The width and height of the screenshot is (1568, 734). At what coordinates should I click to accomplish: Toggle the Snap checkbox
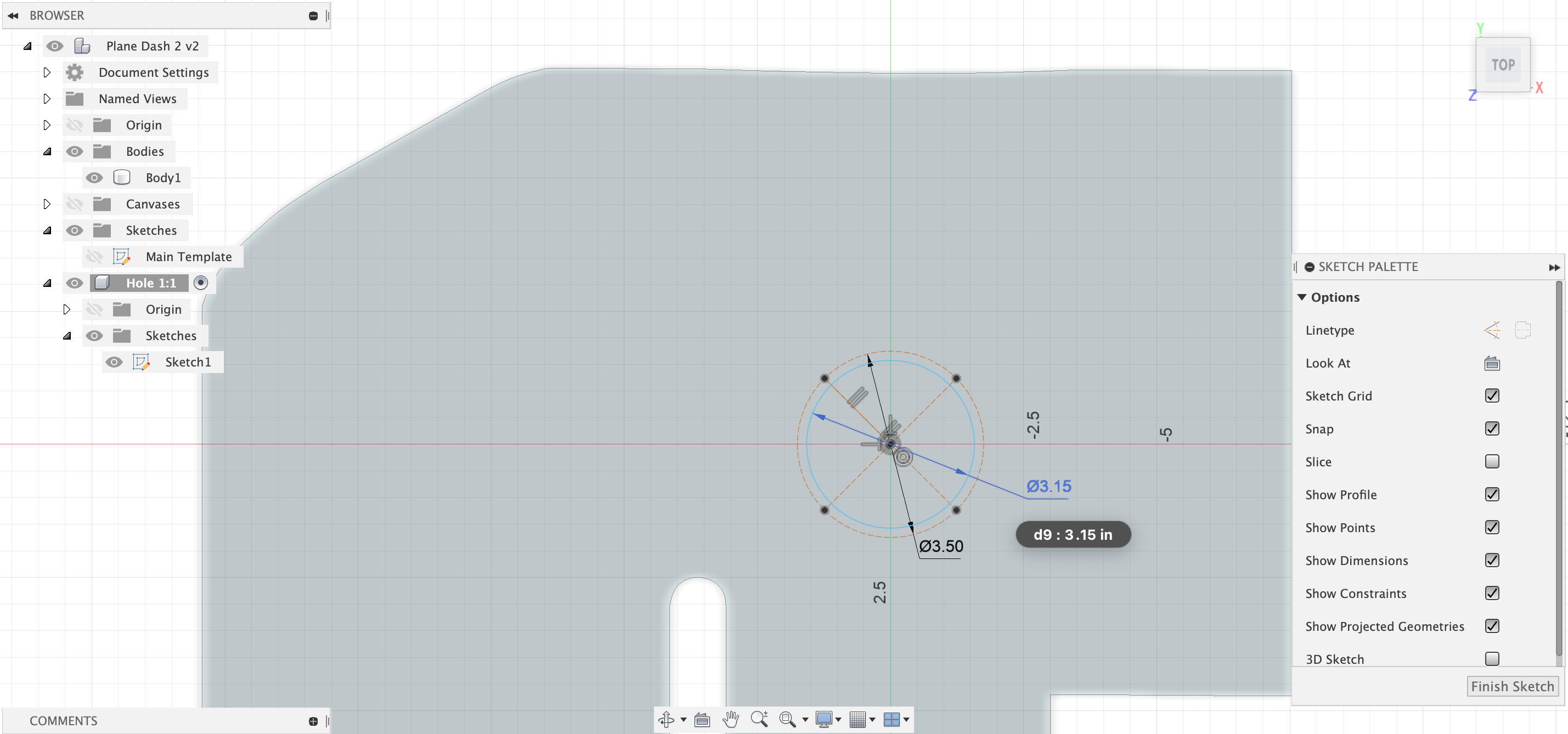point(1492,429)
